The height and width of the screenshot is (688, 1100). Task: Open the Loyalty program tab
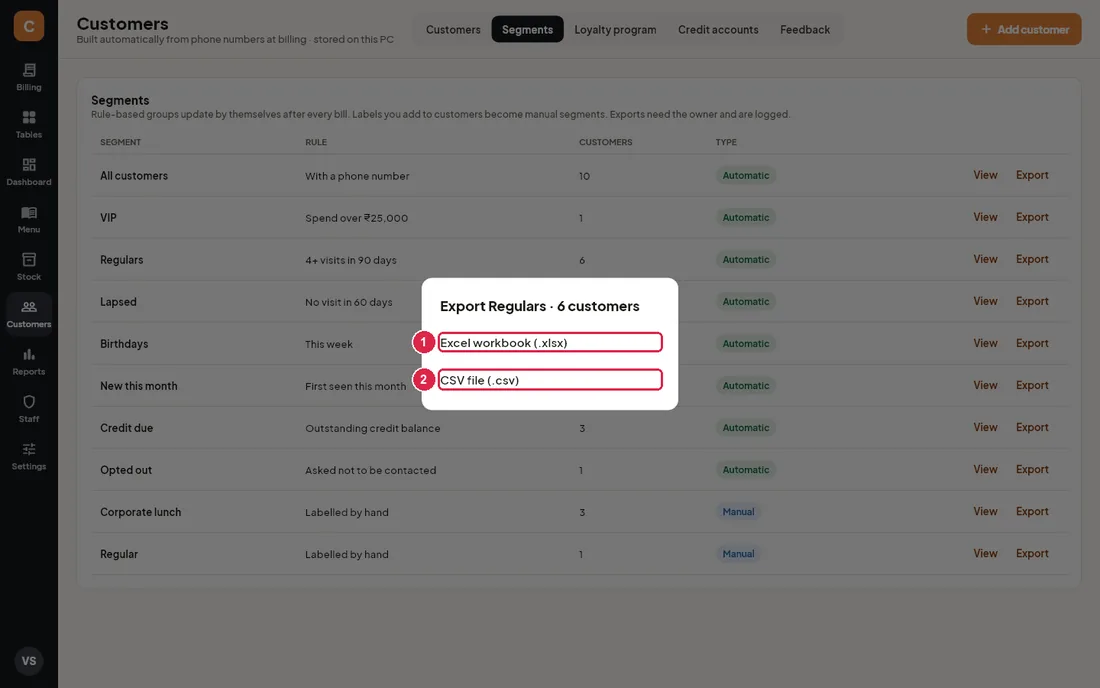615,29
